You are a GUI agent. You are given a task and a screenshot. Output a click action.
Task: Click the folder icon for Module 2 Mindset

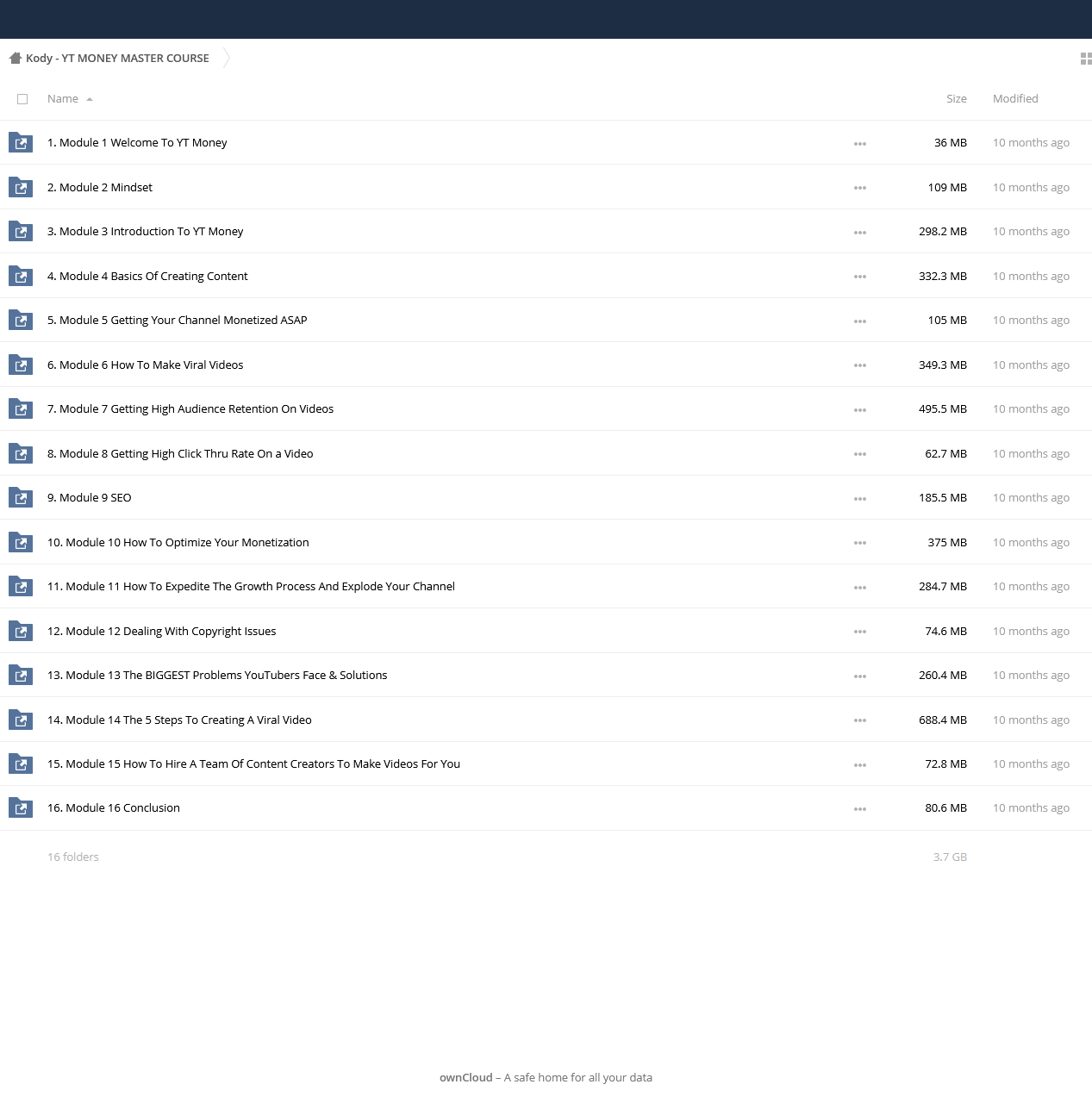point(21,187)
